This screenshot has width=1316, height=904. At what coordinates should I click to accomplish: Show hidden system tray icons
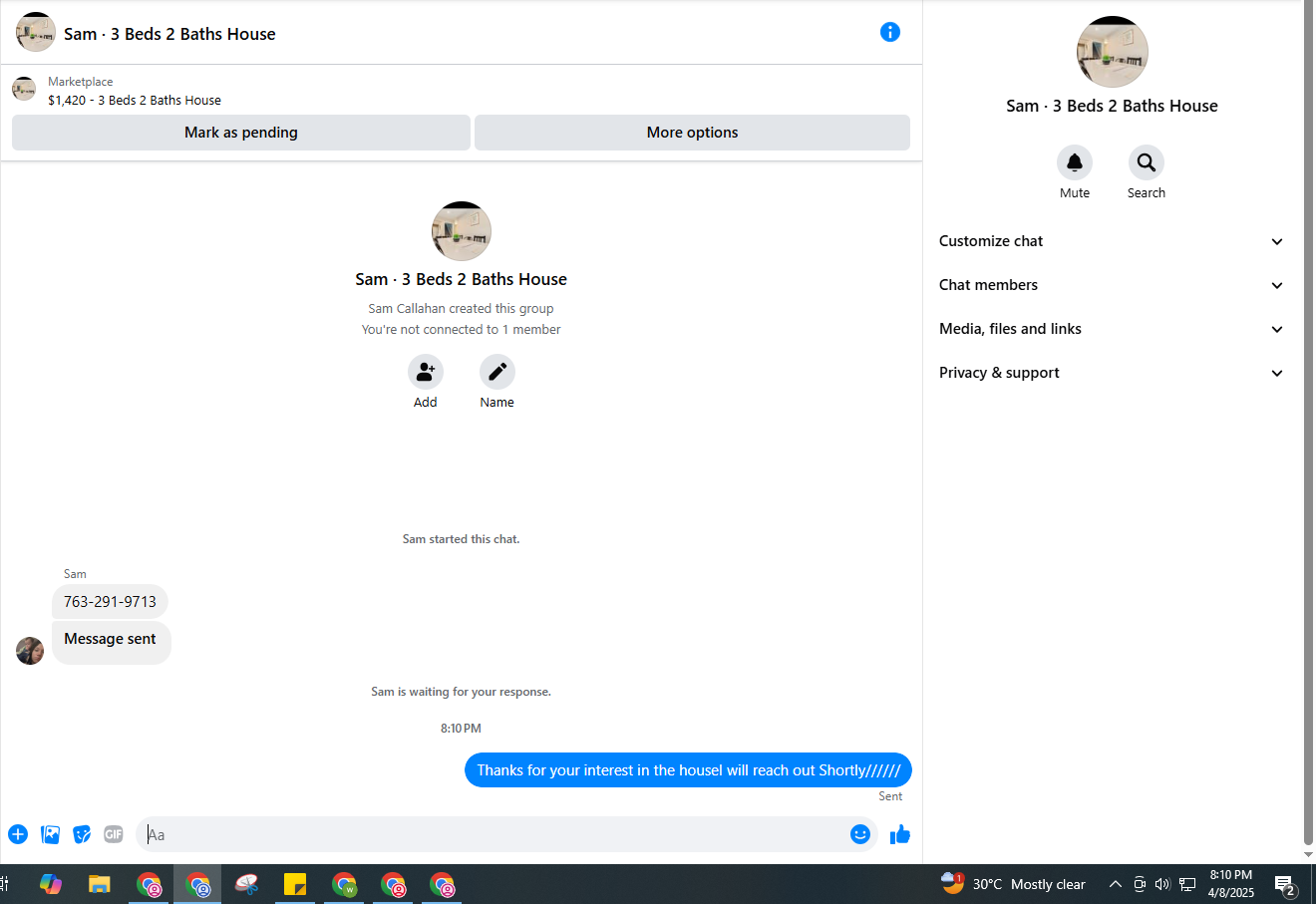(x=1116, y=884)
